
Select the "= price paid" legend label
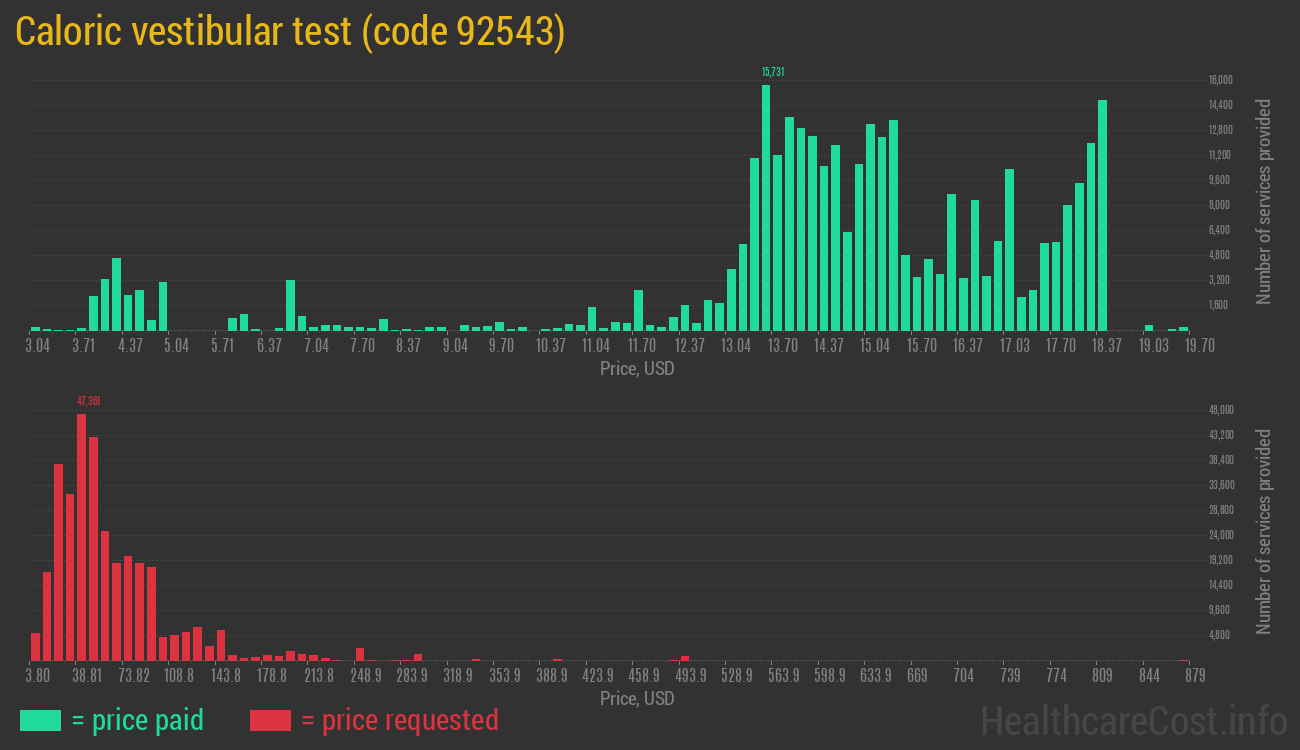(x=138, y=720)
